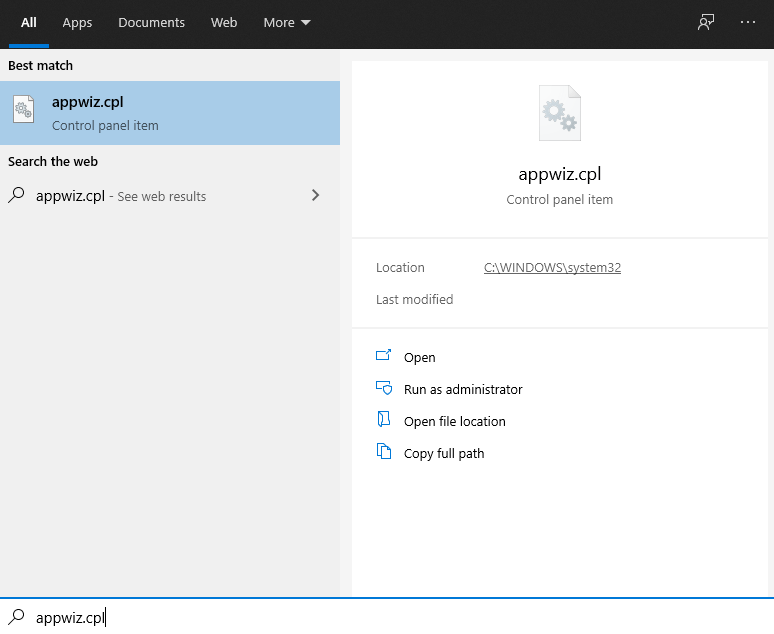The image size is (774, 634).
Task: Click the Copy full path icon
Action: (x=383, y=452)
